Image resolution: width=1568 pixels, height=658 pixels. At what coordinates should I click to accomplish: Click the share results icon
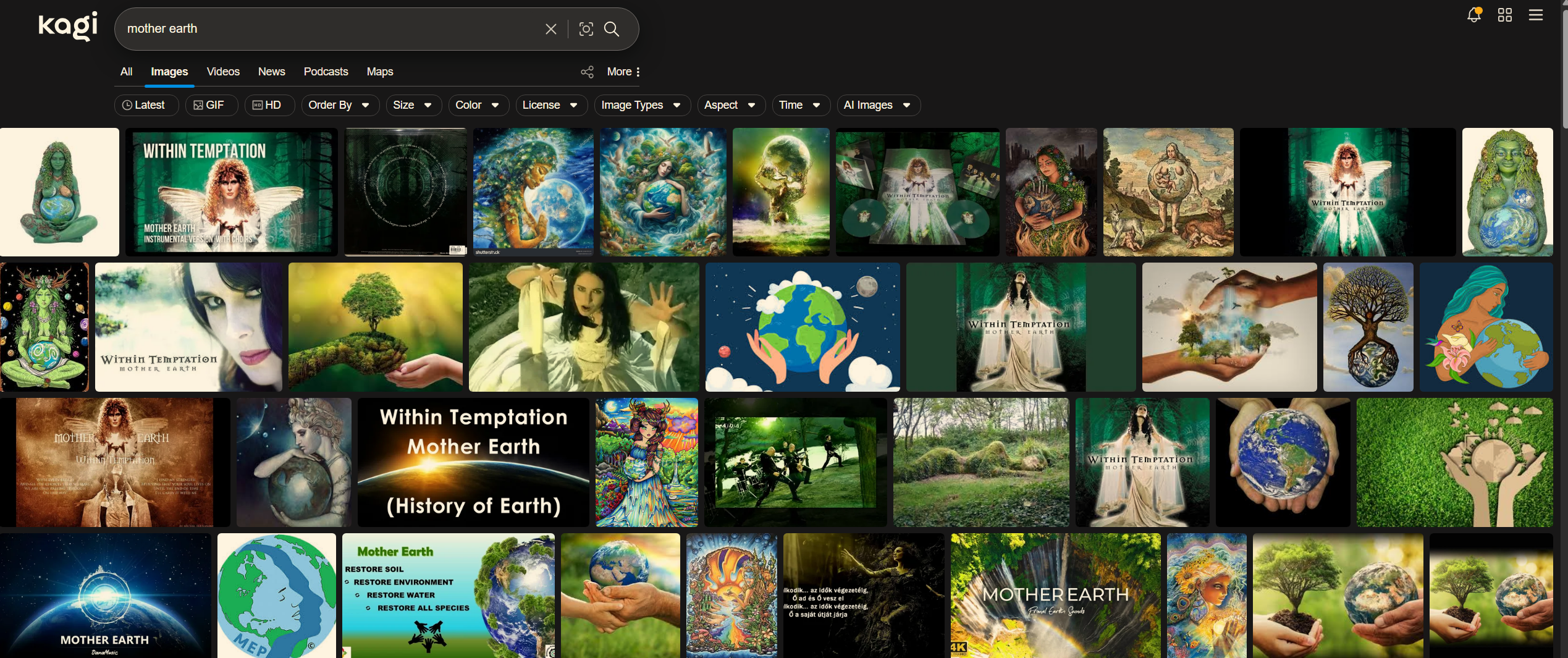pos(586,72)
